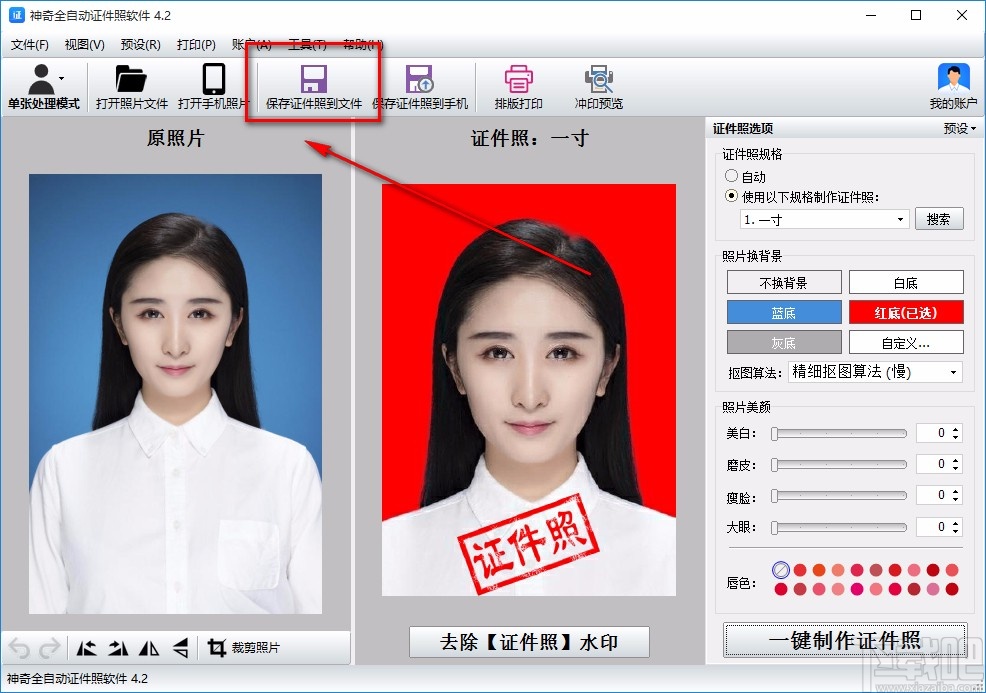This screenshot has height=693, width=986.
Task: Flip original photo horizontally
Action: click(149, 648)
